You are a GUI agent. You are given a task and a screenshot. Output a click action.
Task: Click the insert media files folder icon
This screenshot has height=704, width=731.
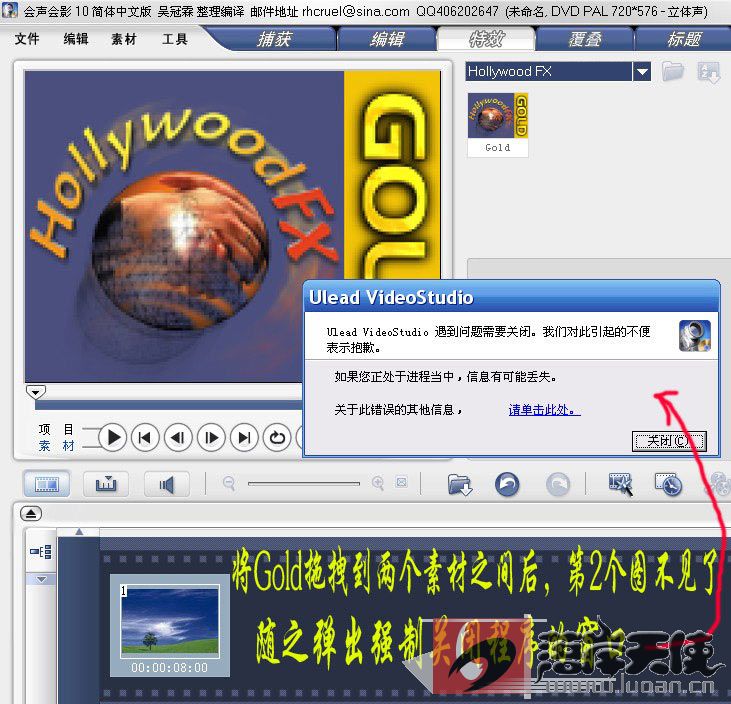coord(460,485)
